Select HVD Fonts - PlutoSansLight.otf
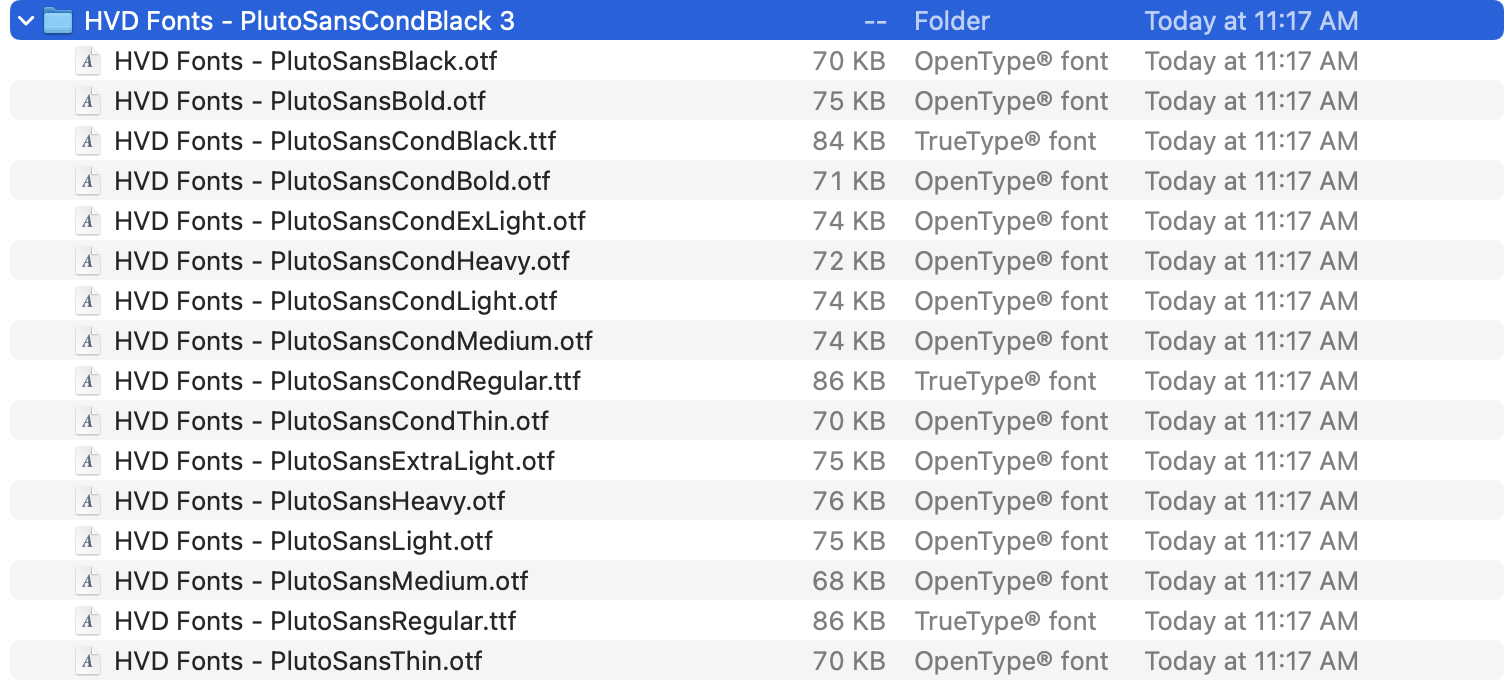This screenshot has width=1506, height=680. (300, 541)
